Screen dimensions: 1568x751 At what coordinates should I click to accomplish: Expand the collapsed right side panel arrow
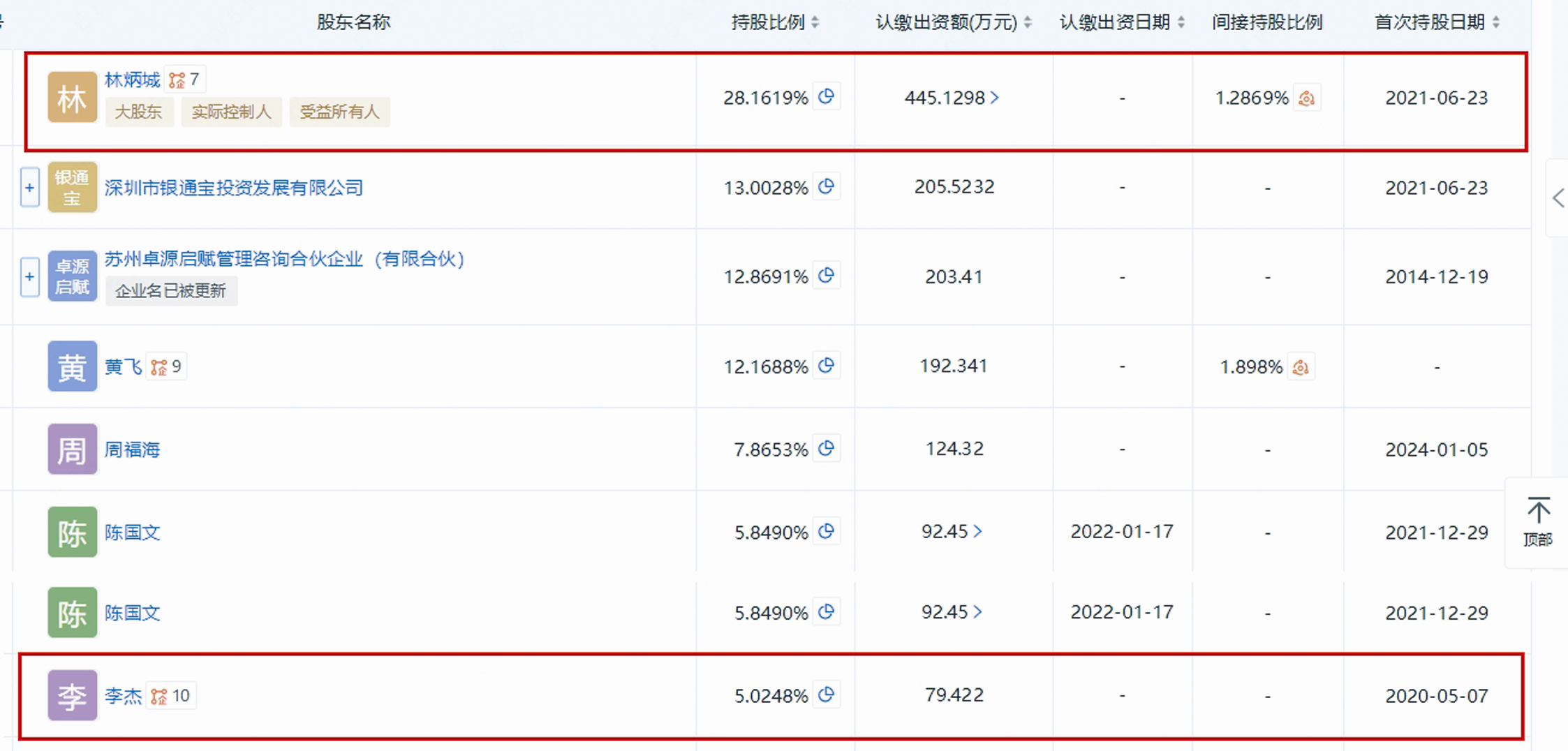[x=1558, y=198]
